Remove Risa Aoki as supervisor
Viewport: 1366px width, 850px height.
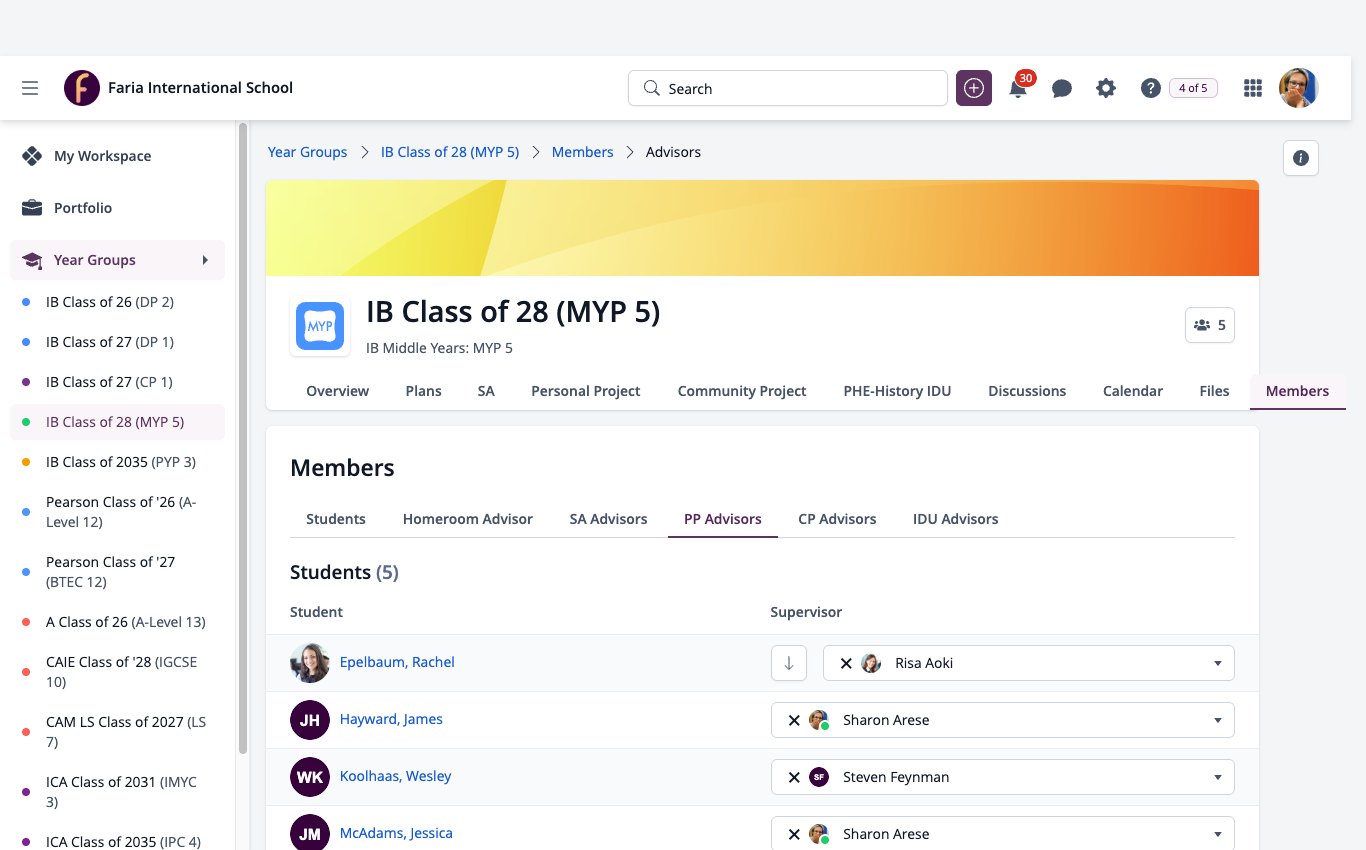tap(846, 663)
